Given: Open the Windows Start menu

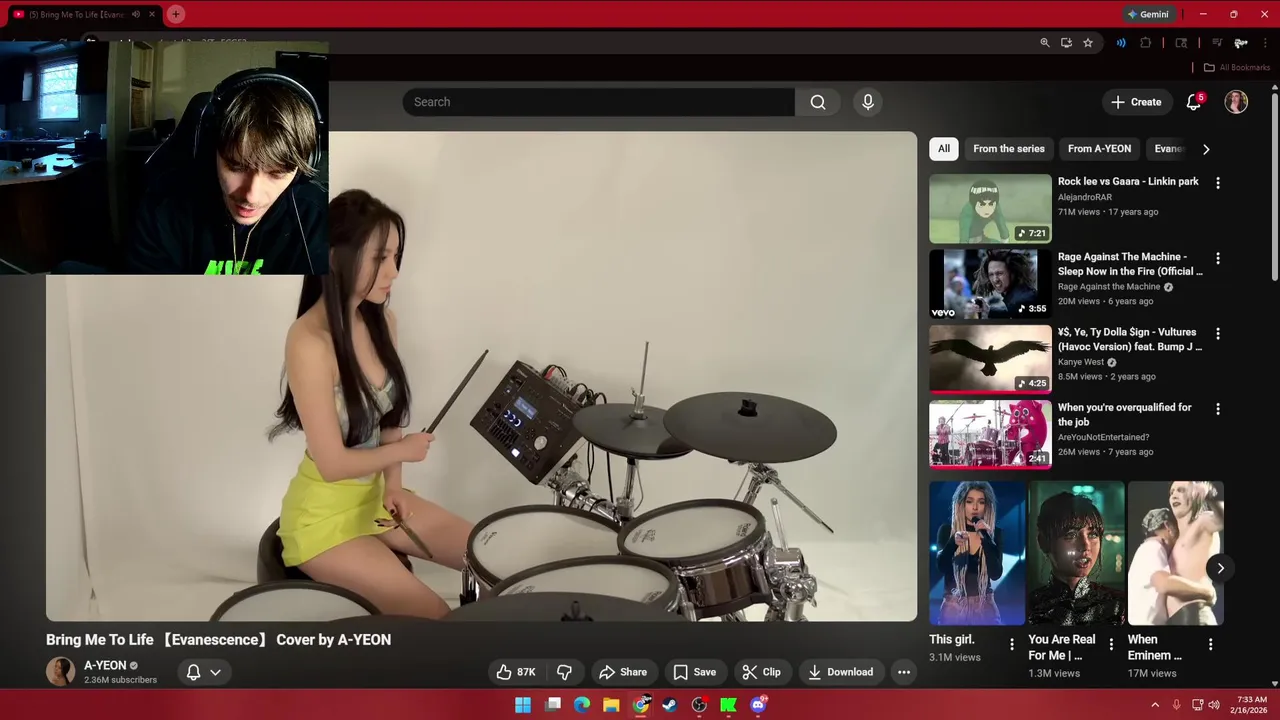Looking at the screenshot, I should point(523,705).
